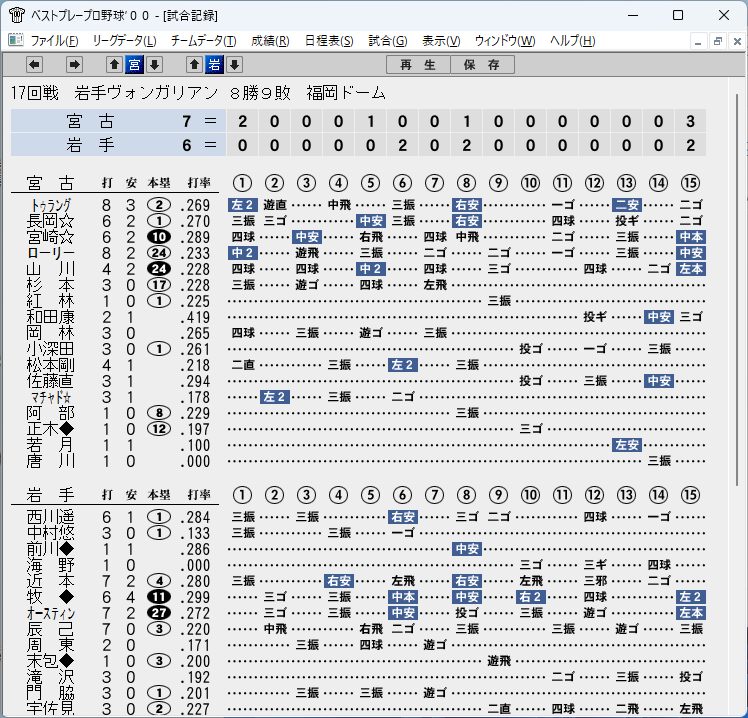
Task: Open the リーグデータ(L) menu
Action: pos(125,41)
